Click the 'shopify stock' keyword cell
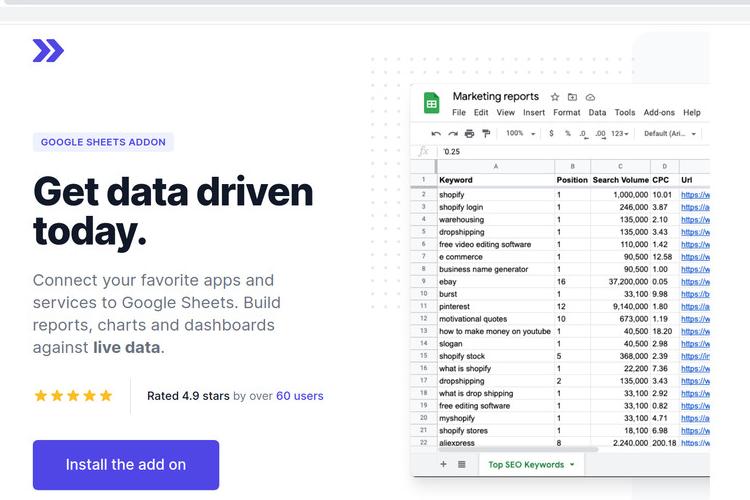 (496, 356)
